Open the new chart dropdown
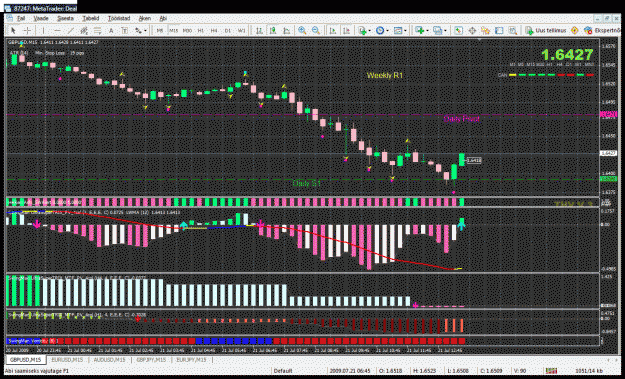Viewport: 625px width, 379px height. coord(421,30)
